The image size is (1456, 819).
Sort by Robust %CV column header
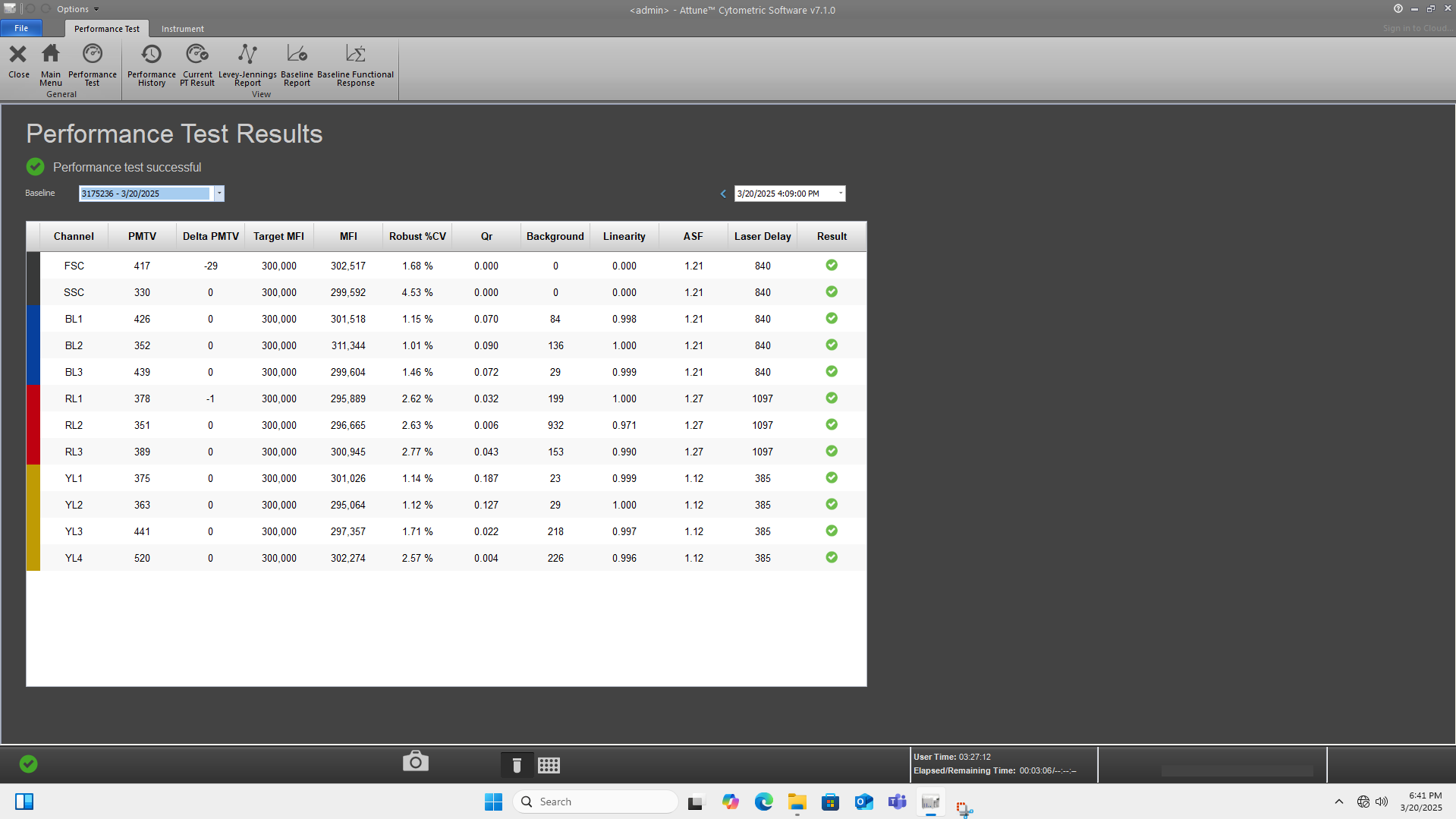pyautogui.click(x=417, y=236)
